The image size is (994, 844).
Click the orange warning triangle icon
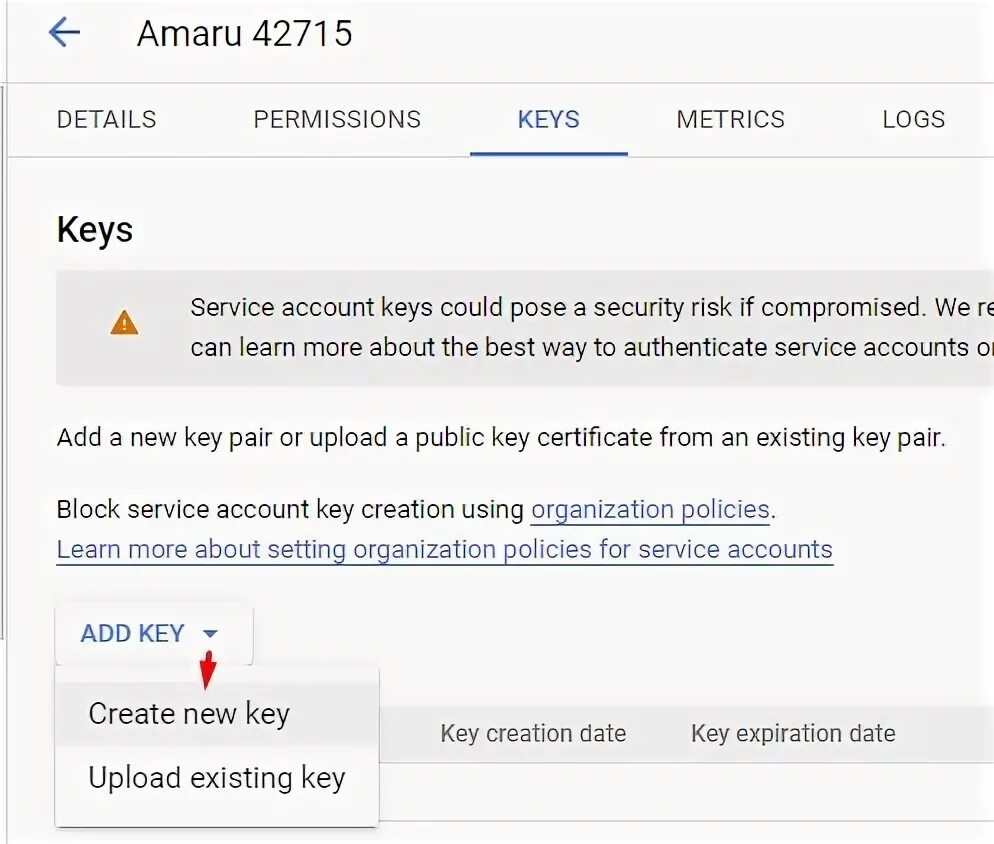click(x=124, y=323)
